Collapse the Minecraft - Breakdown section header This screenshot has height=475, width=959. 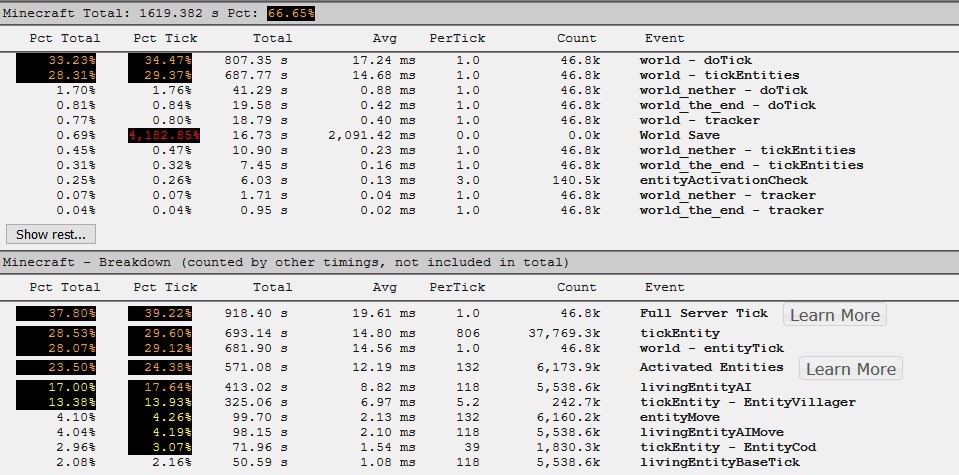285,262
